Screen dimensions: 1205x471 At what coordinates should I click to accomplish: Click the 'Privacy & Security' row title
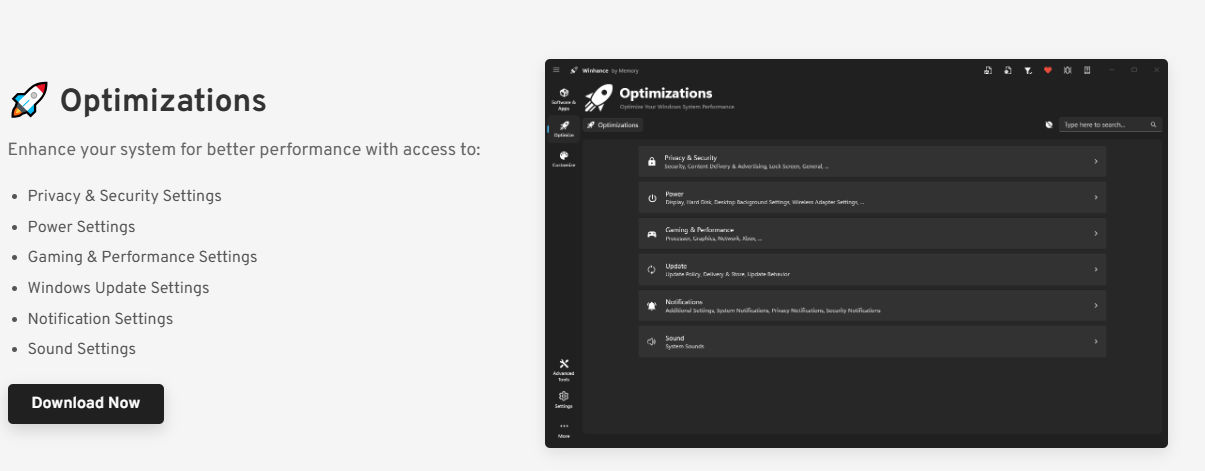[x=691, y=158]
